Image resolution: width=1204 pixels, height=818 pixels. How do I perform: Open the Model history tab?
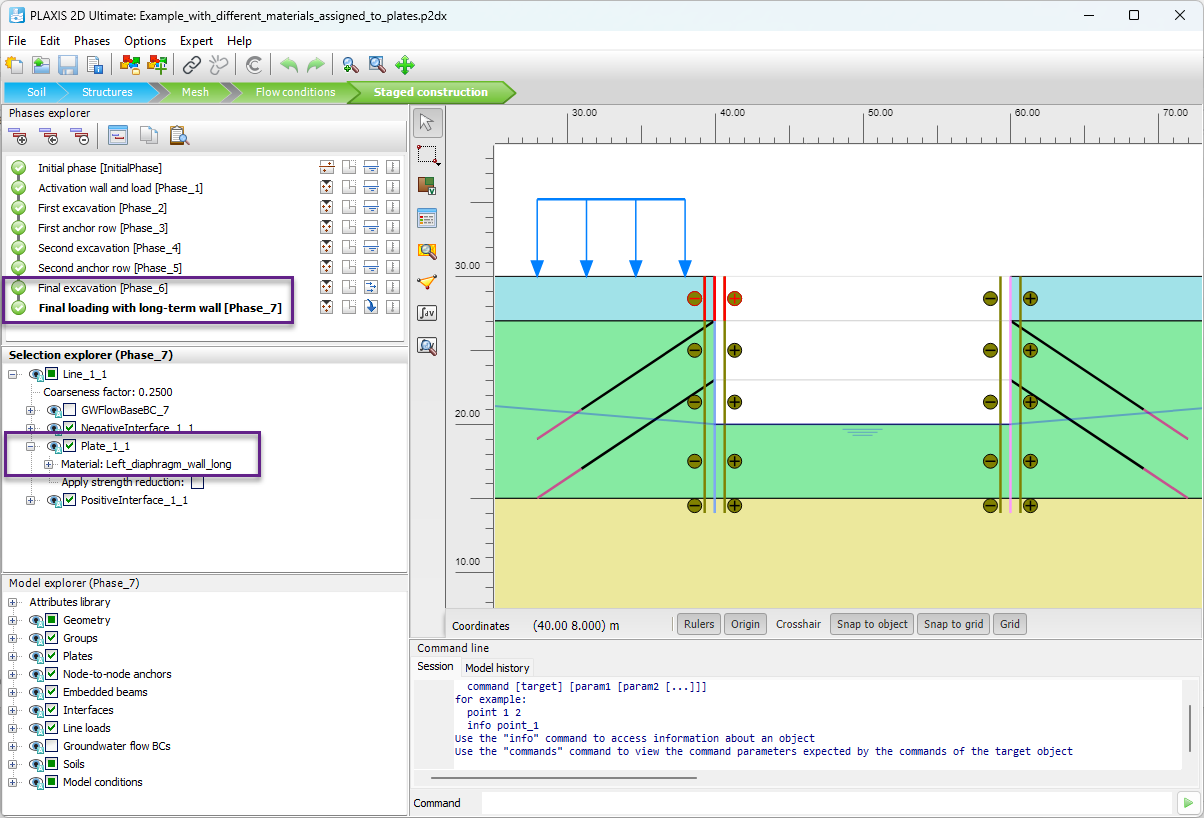tap(498, 668)
